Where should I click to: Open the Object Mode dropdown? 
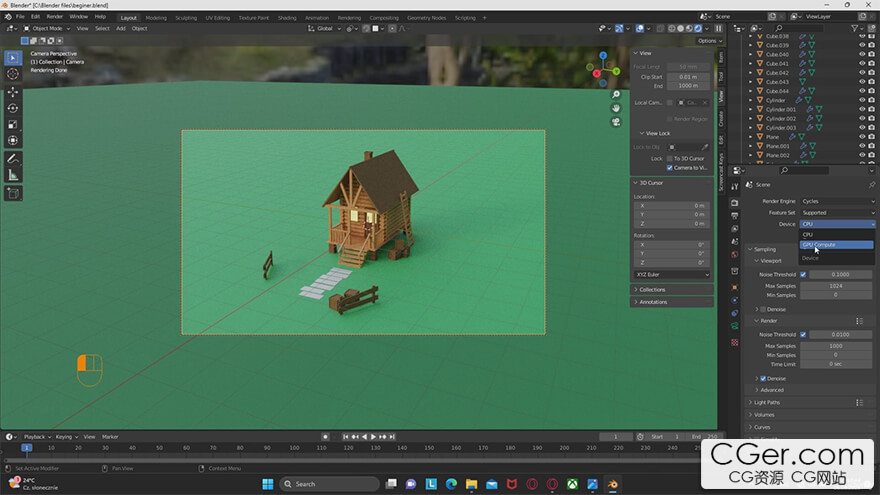[47, 29]
